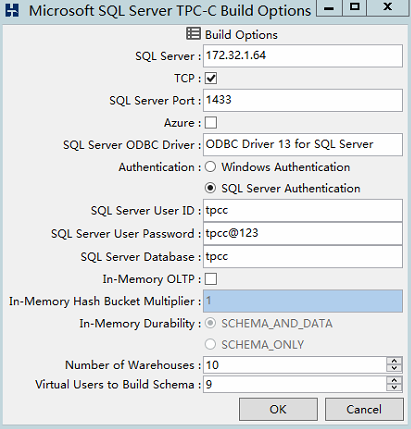
Task: Minimize the Build Options window
Action: point(329,8)
